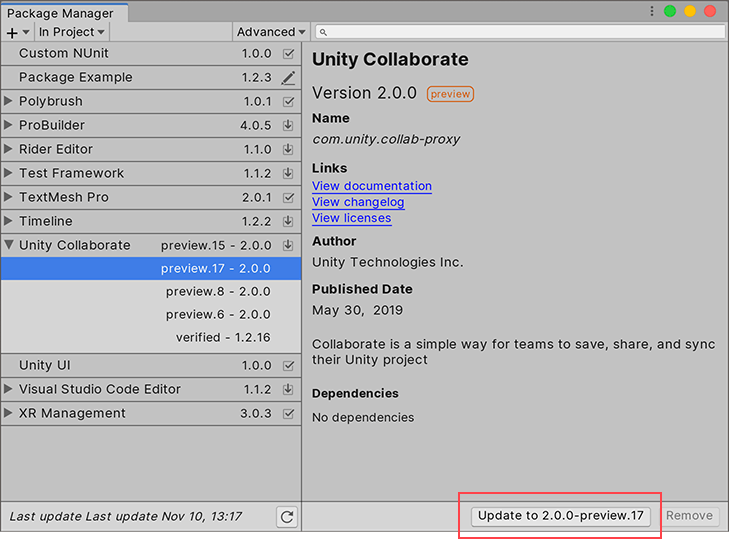Open the In Project scope dropdown
Screen dimensions: 729x550
pos(72,32)
